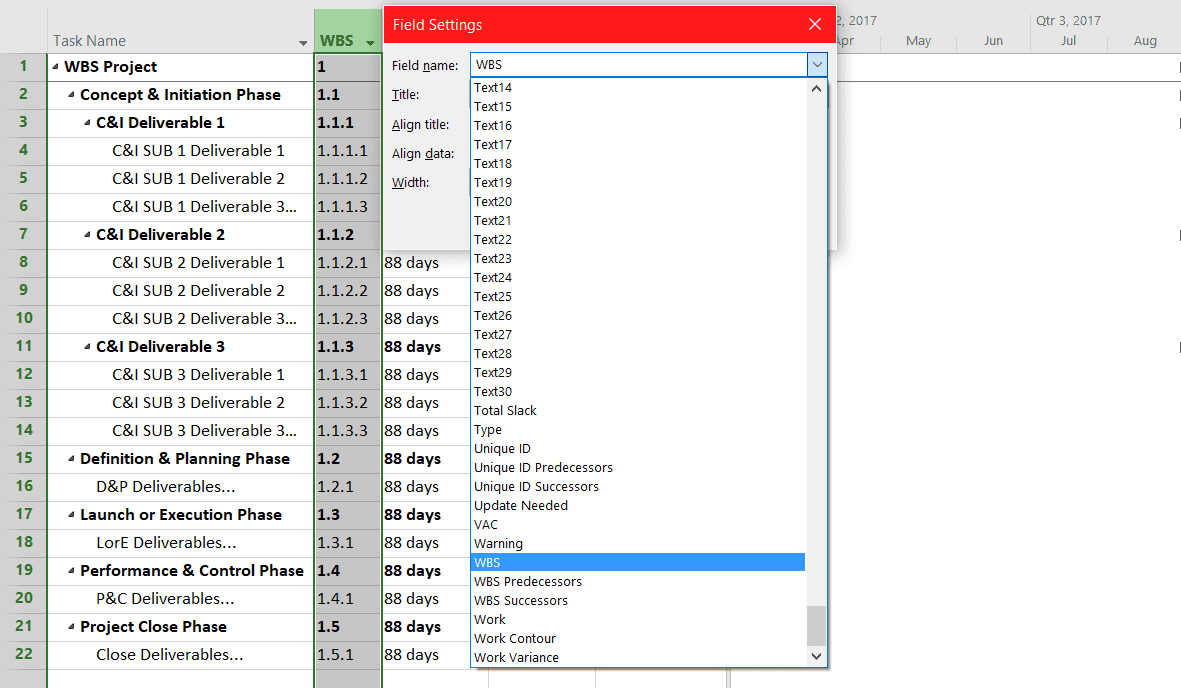Select Type from the field list
This screenshot has height=688, width=1181.
point(639,430)
